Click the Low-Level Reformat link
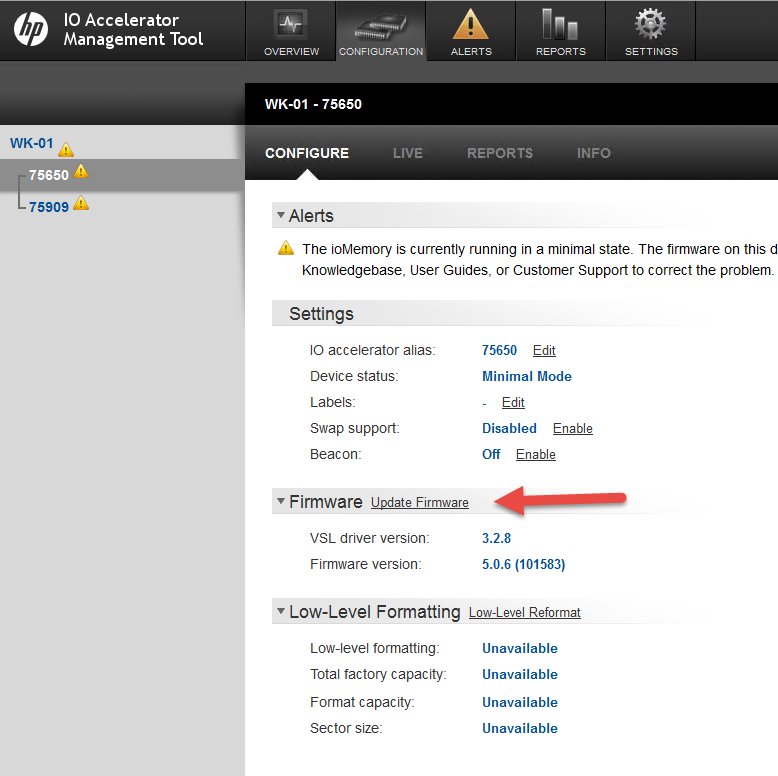The height and width of the screenshot is (776, 778). point(524,613)
